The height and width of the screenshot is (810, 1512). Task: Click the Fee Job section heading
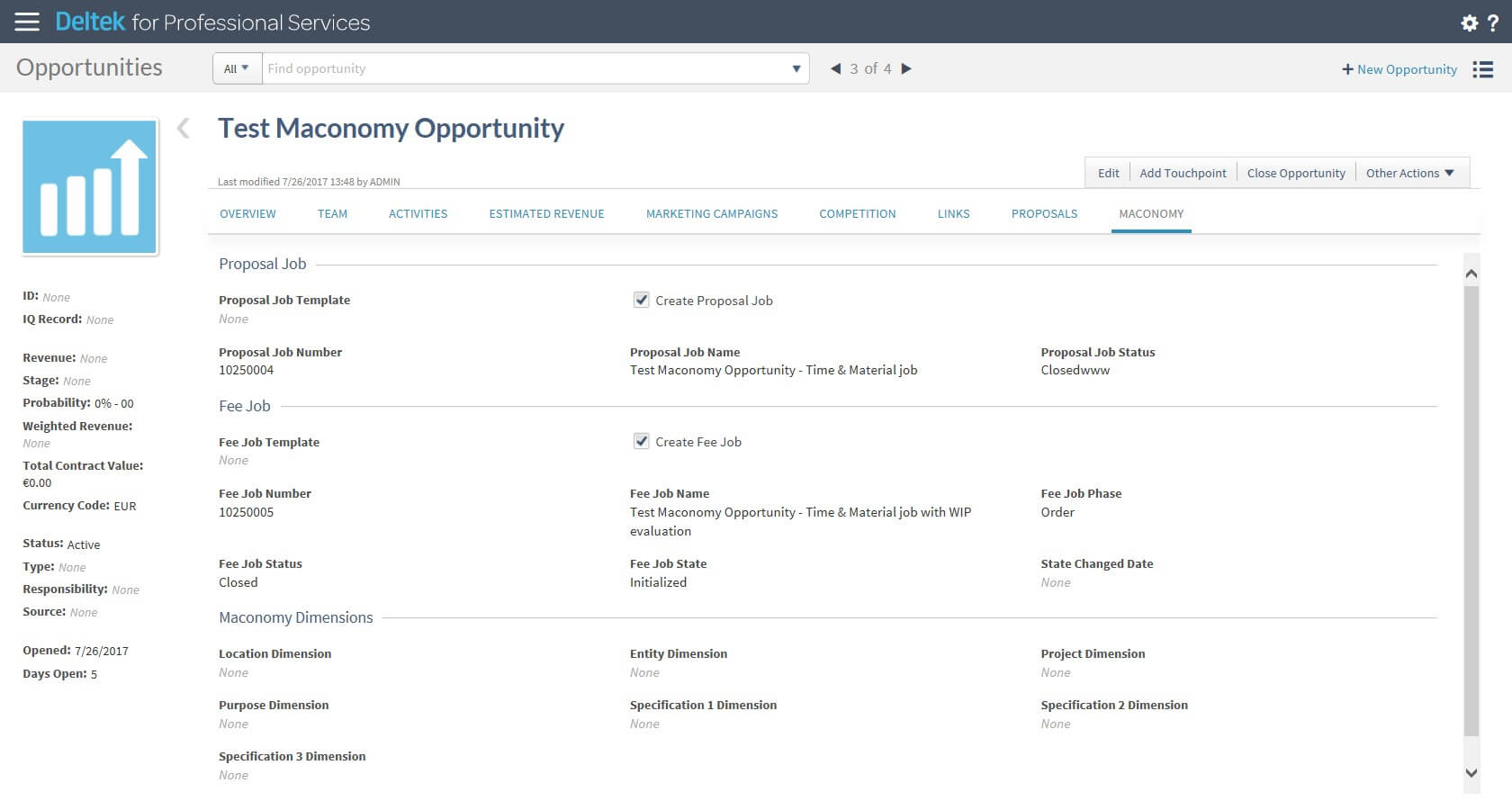click(x=245, y=406)
